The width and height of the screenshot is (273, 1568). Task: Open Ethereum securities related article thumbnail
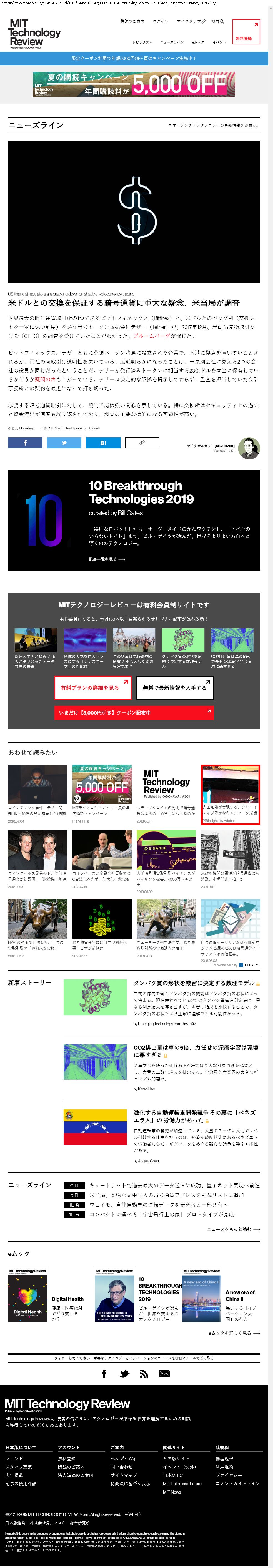click(230, 919)
